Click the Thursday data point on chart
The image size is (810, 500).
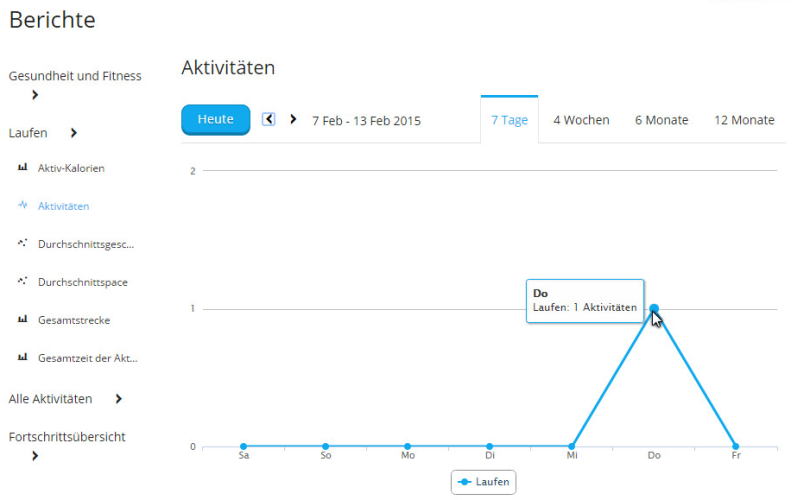(654, 309)
